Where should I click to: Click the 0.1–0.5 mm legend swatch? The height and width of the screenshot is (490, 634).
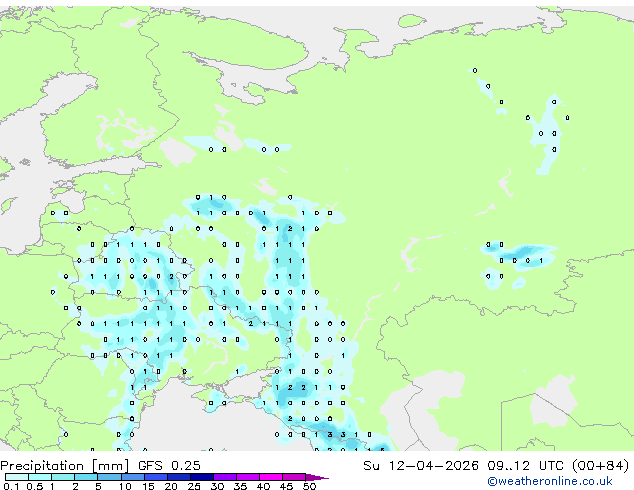pos(17,477)
